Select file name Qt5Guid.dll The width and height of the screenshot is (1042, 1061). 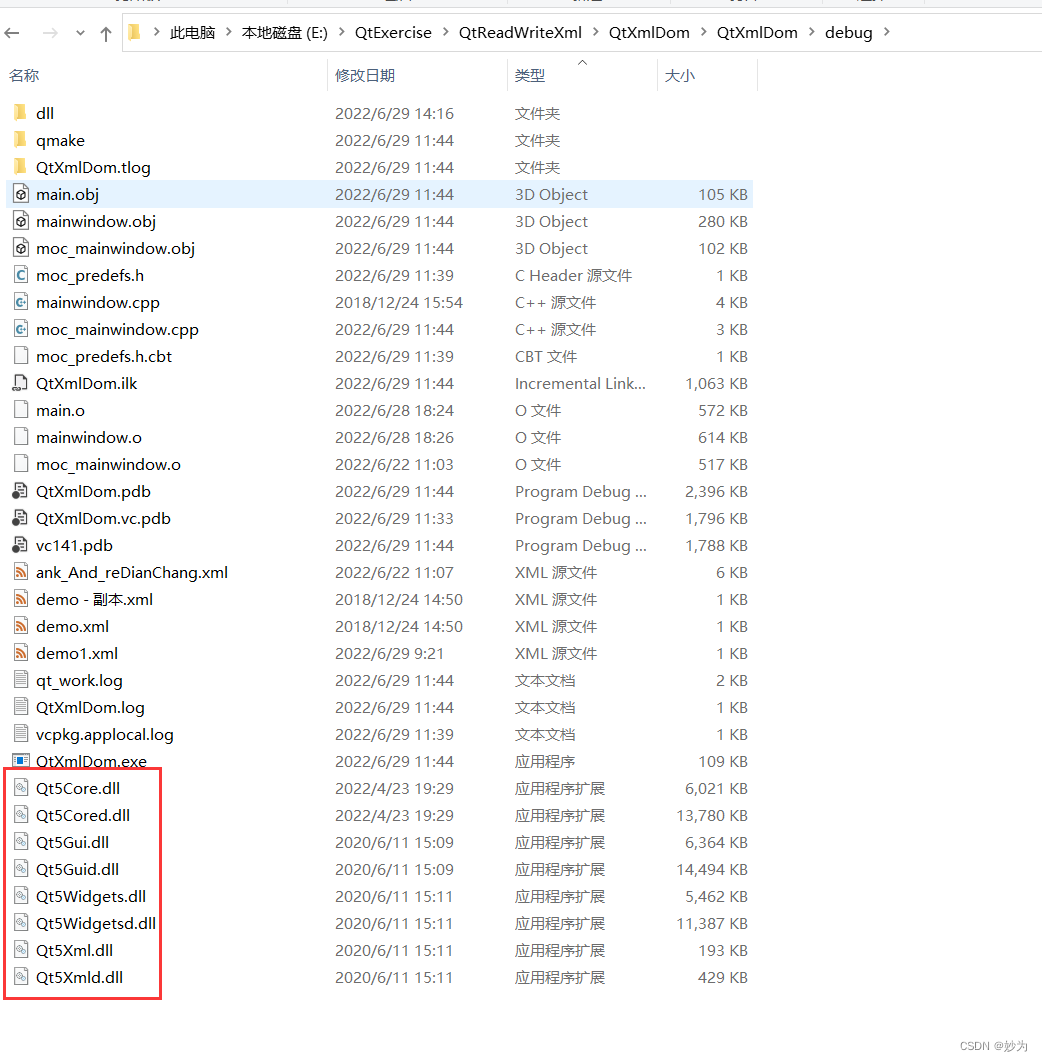(x=77, y=870)
